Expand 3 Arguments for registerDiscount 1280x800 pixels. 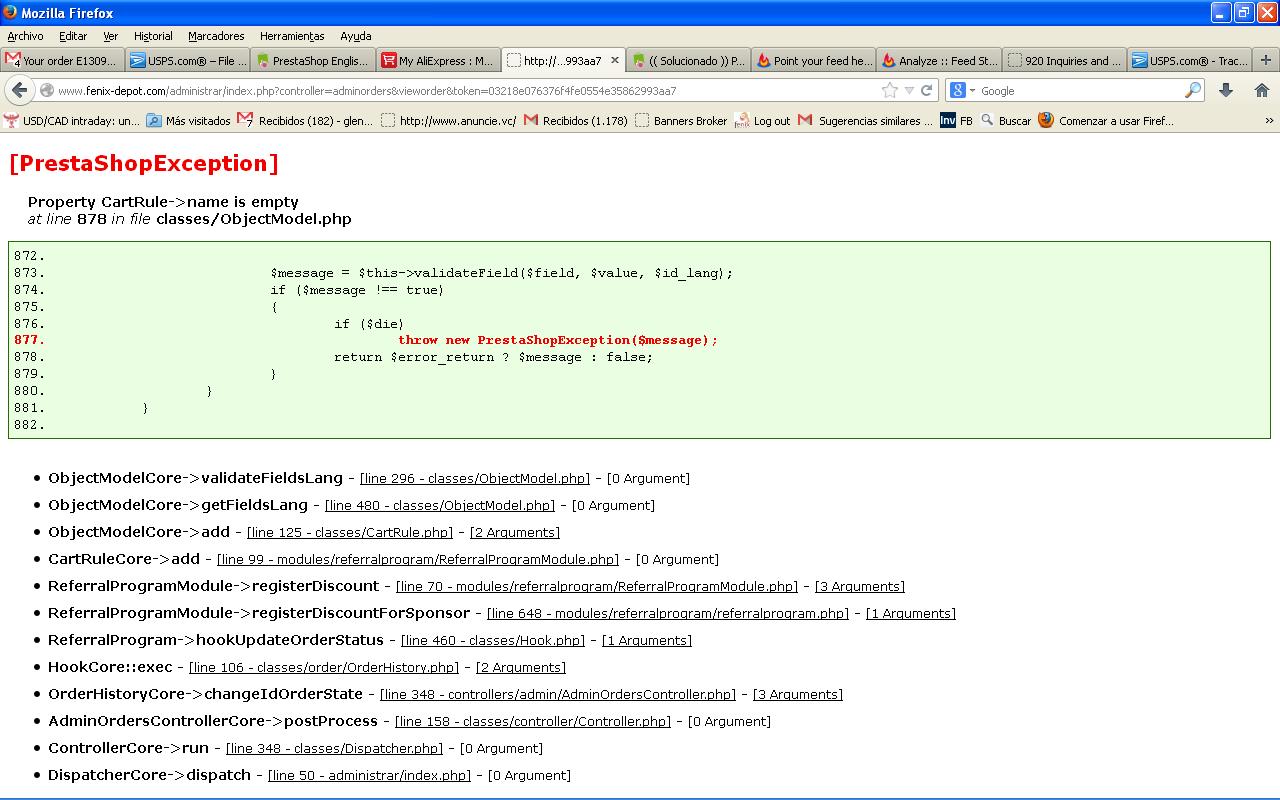[860, 587]
